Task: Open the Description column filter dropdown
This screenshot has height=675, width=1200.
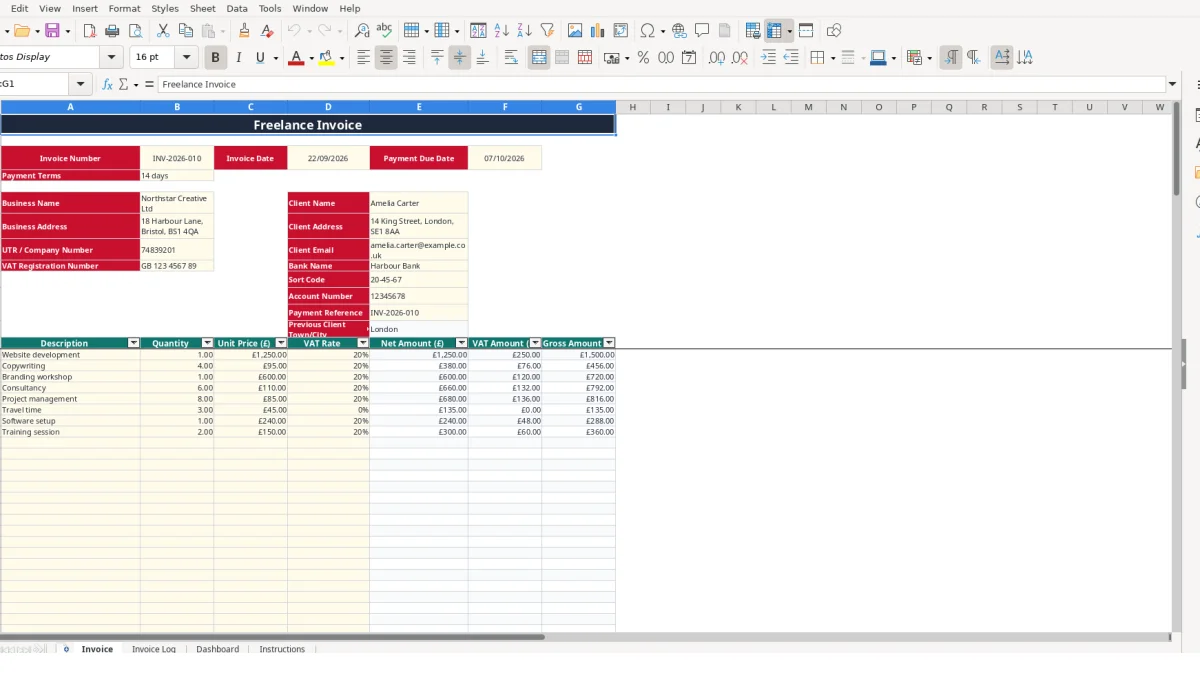Action: click(134, 343)
